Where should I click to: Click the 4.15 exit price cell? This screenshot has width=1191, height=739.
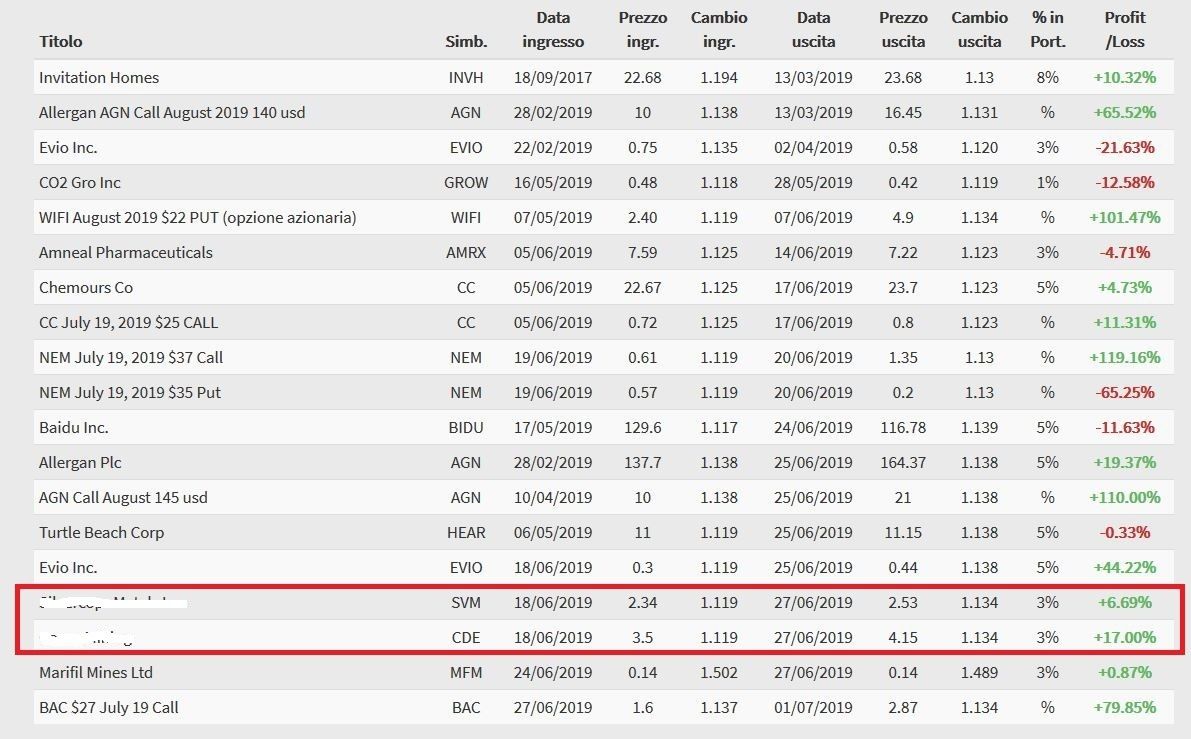[x=903, y=637]
